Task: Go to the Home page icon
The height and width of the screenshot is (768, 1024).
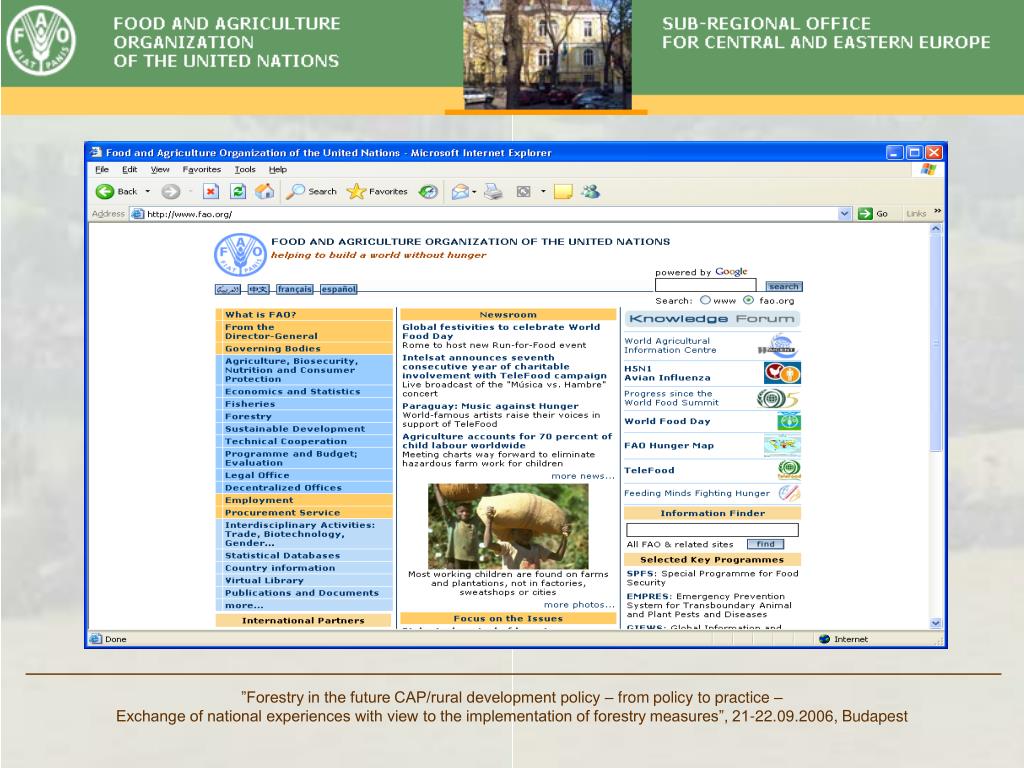Action: pyautogui.click(x=264, y=191)
